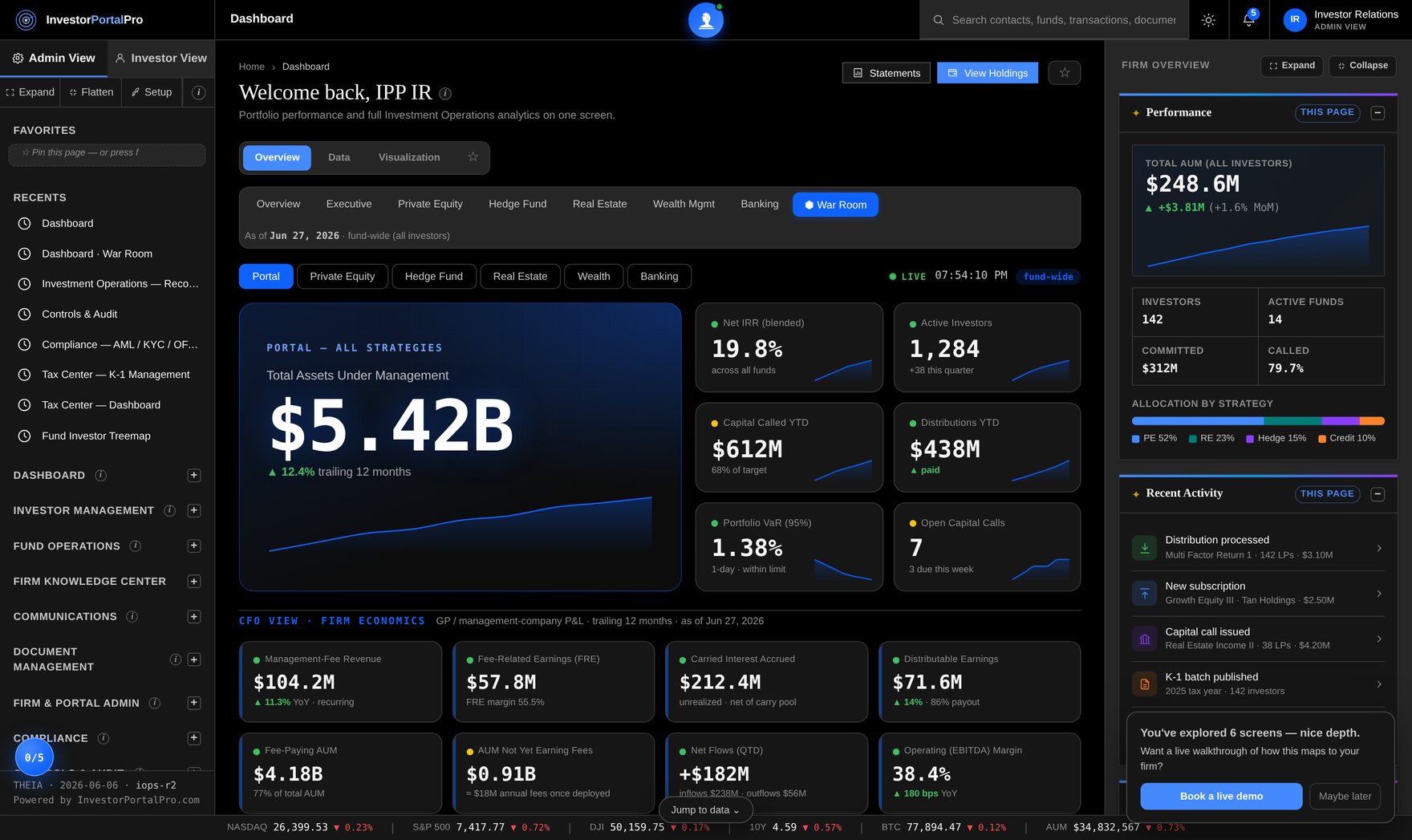Switch to the Executive dashboard tab
Image resolution: width=1412 pixels, height=840 pixels.
(349, 204)
